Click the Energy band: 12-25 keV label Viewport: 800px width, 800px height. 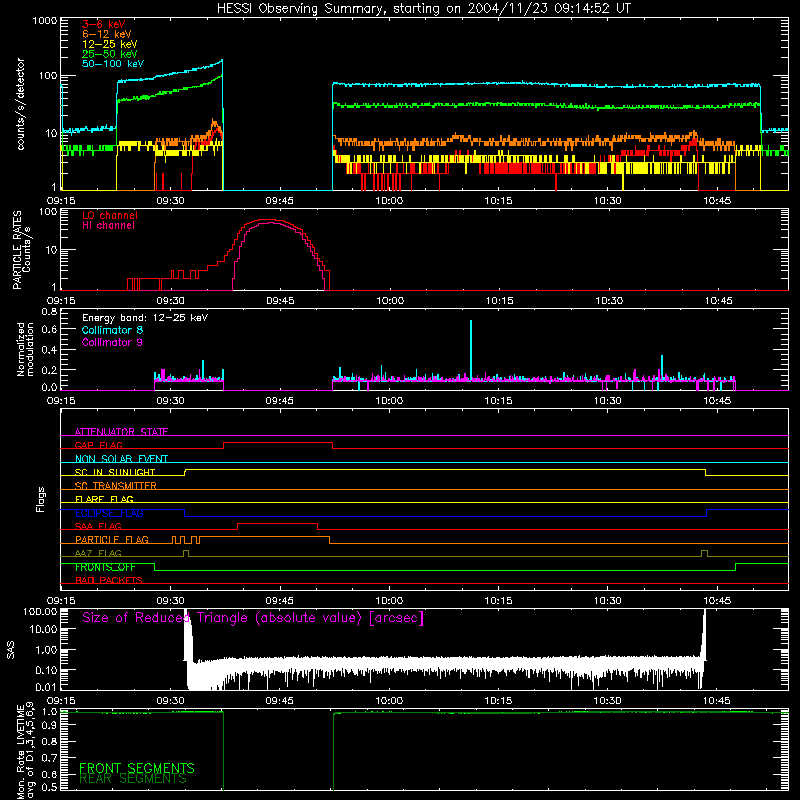pyautogui.click(x=145, y=318)
